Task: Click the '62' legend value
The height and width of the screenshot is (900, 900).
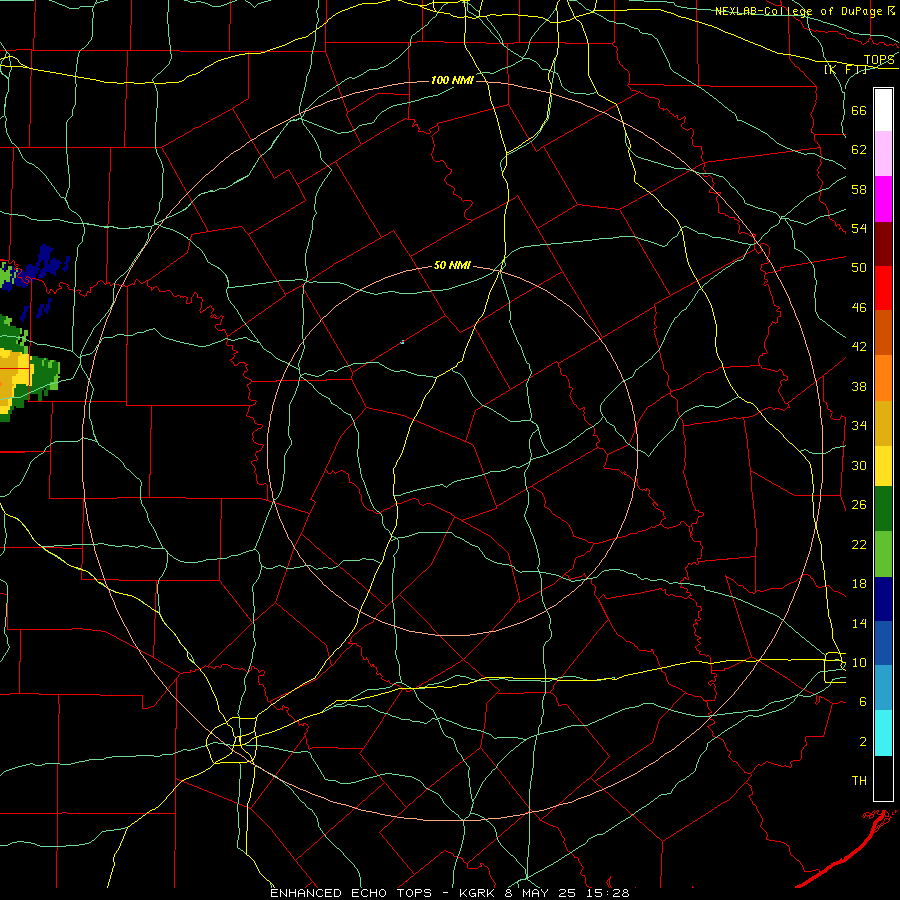Action: click(859, 150)
